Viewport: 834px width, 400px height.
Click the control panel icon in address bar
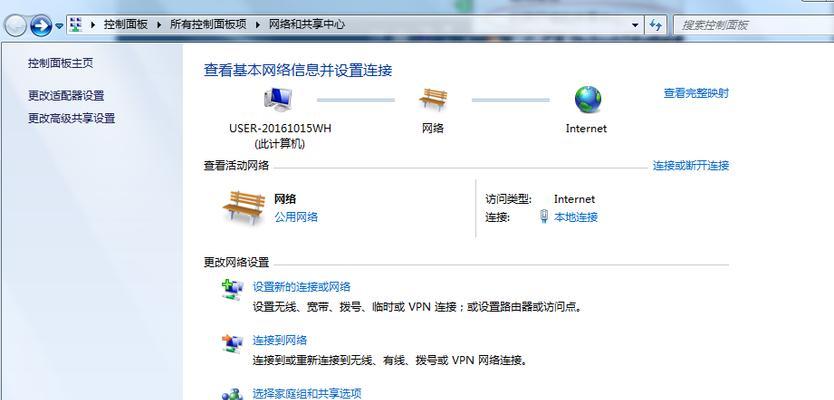click(x=76, y=24)
